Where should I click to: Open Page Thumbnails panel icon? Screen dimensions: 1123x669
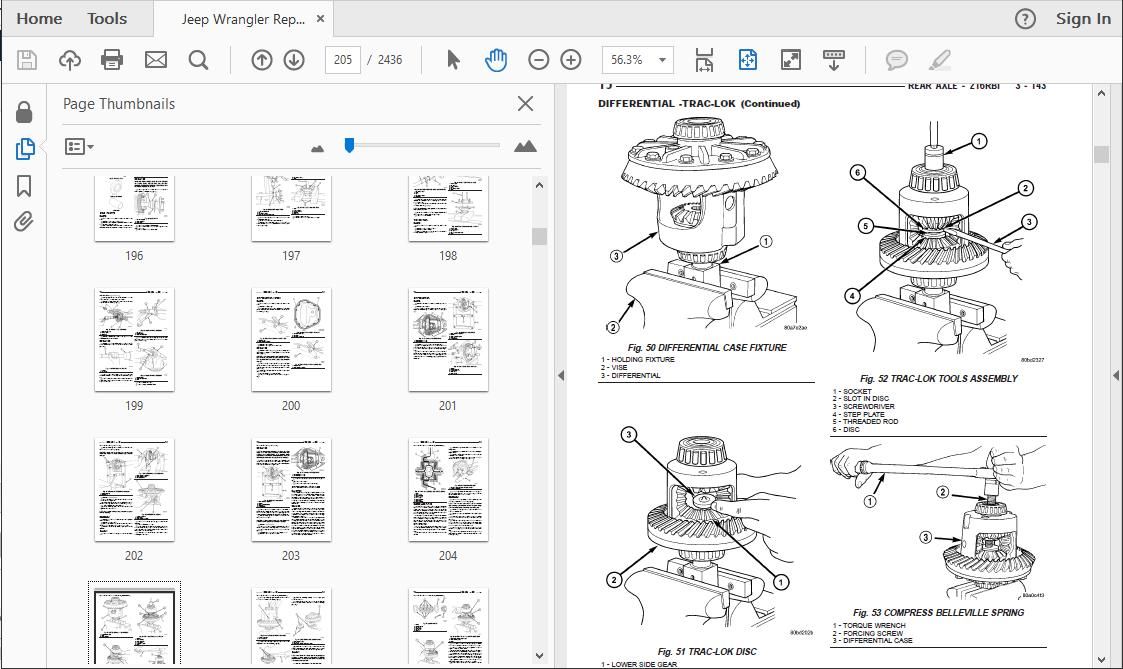(24, 148)
